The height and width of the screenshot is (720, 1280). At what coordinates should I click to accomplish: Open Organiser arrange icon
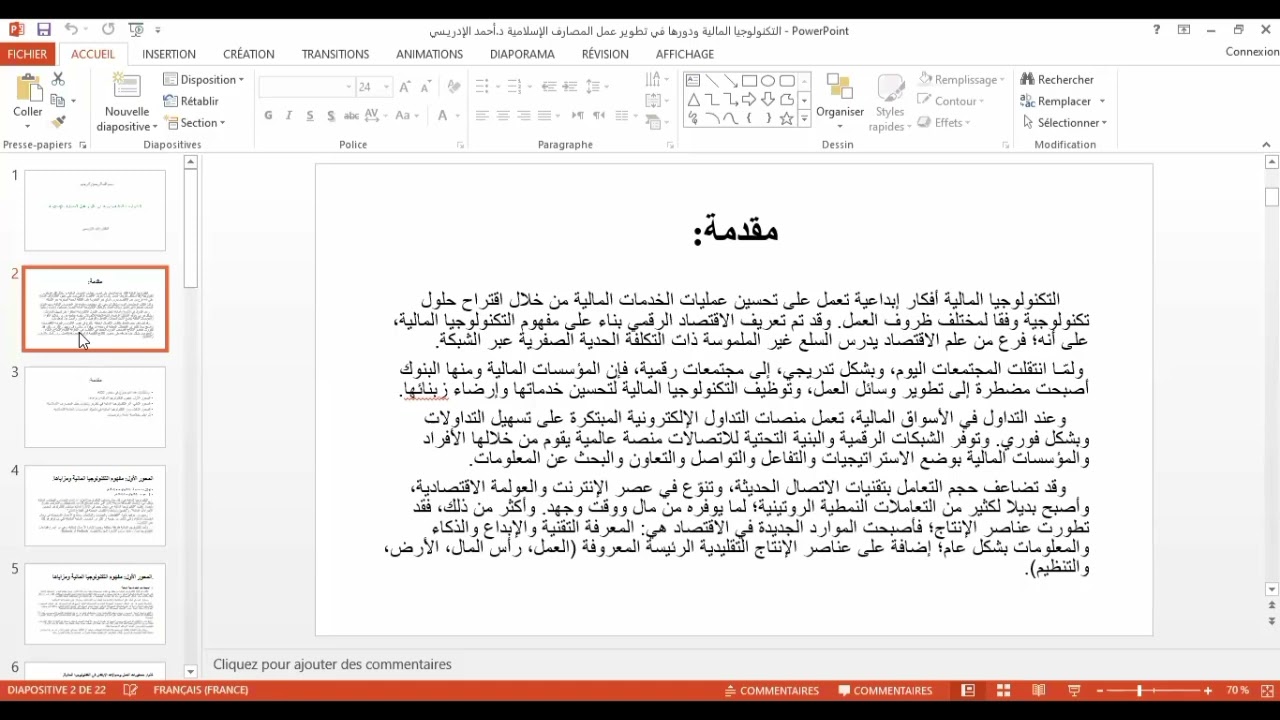pyautogui.click(x=839, y=88)
